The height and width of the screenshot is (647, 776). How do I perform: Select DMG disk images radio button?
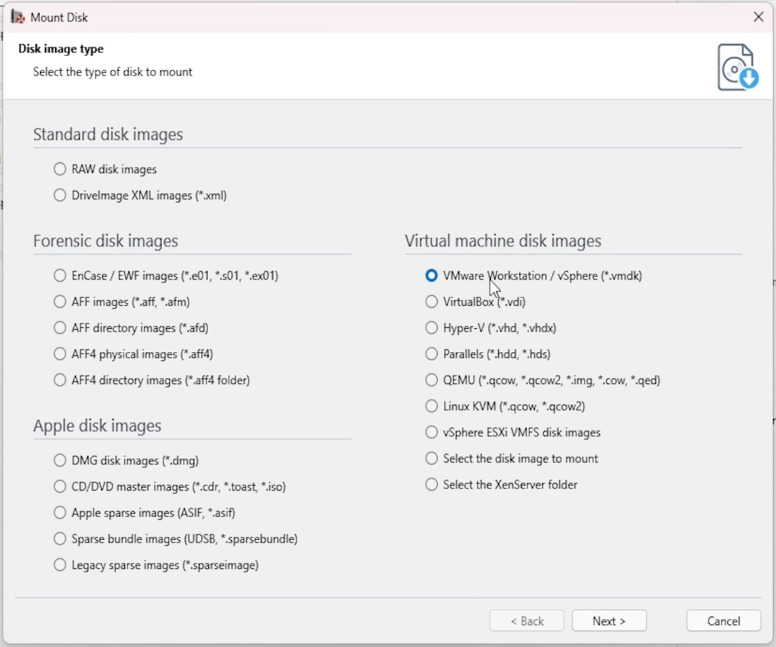(x=60, y=461)
